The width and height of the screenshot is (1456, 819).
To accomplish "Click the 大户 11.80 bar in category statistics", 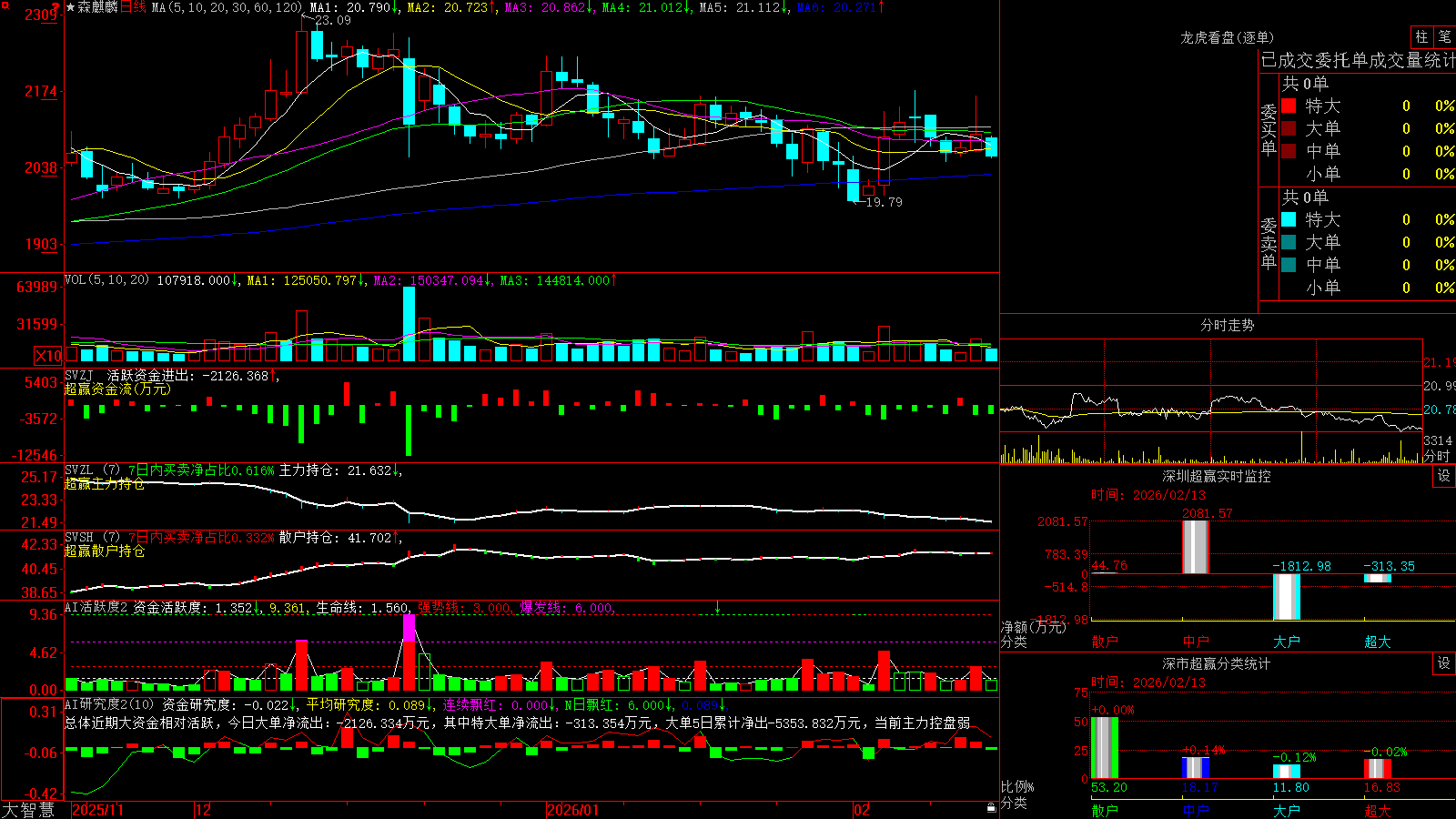I will click(1287, 772).
